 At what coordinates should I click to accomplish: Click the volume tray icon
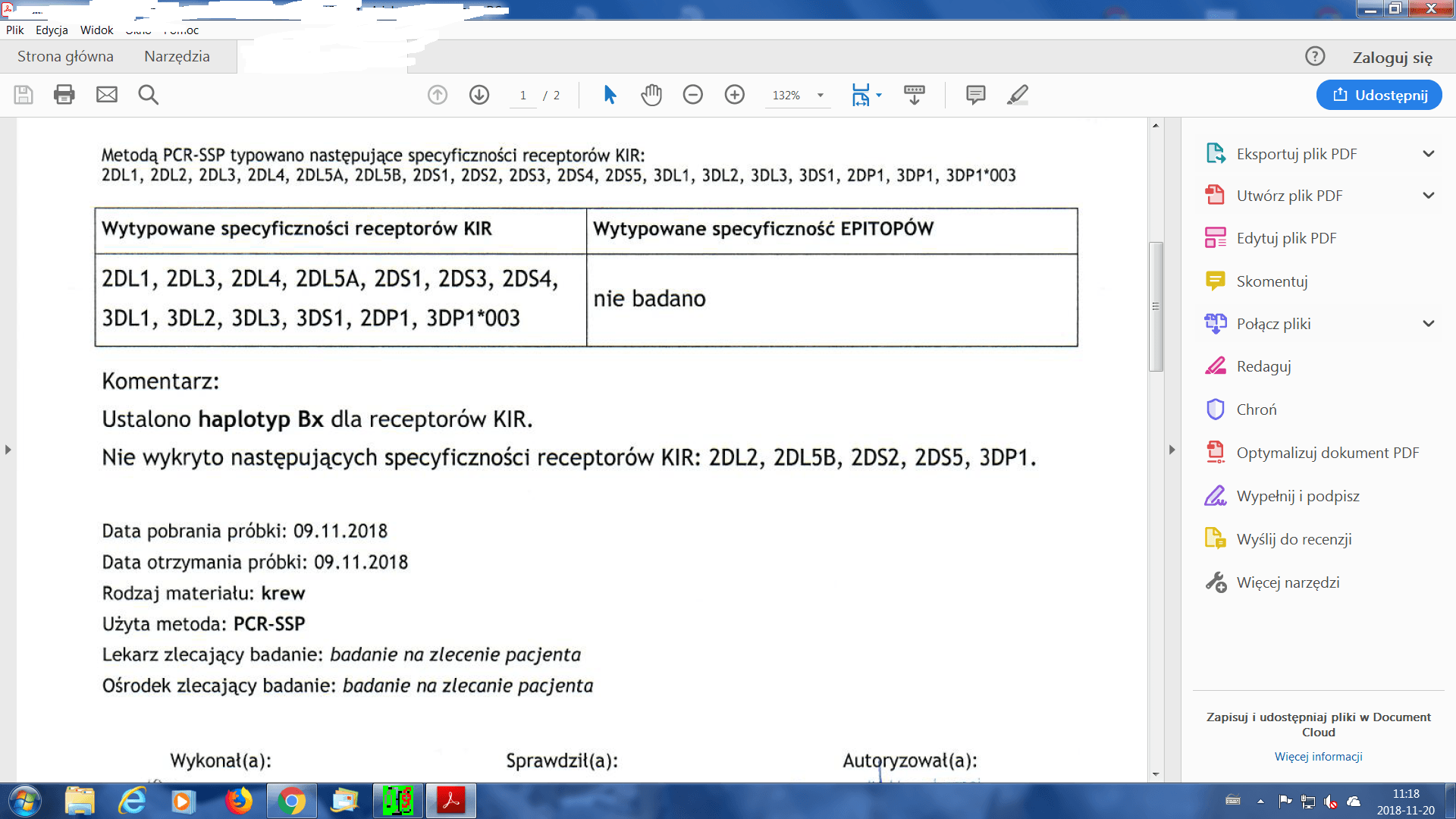coord(1330,801)
